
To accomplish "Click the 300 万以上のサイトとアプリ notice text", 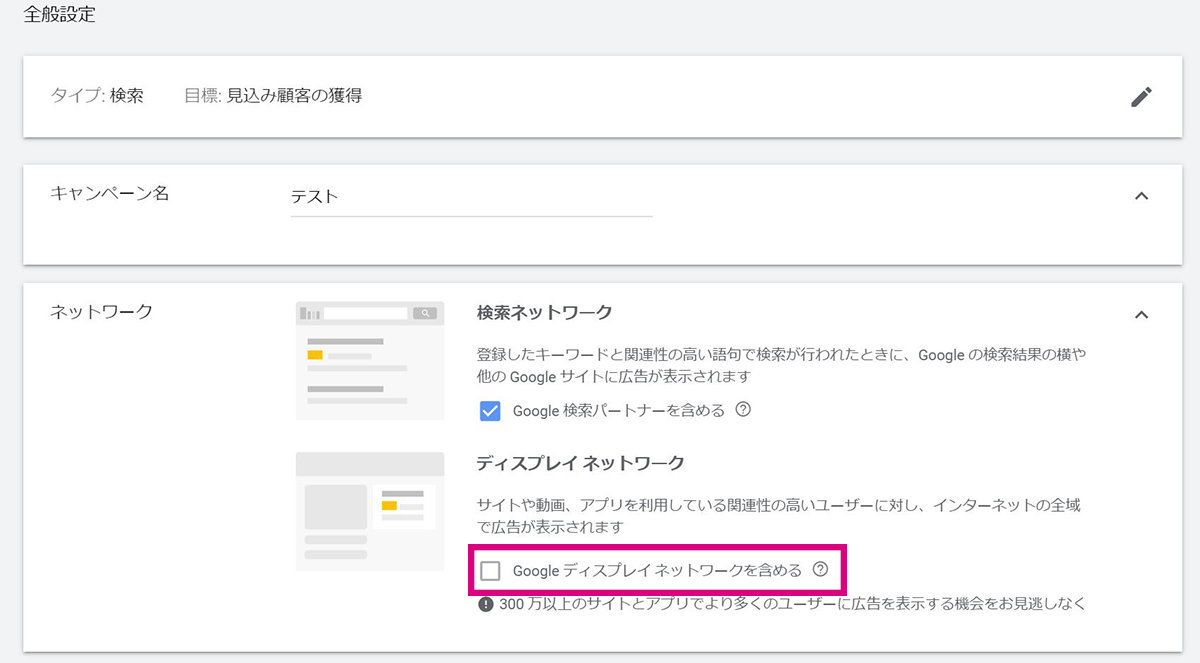I will 792,603.
